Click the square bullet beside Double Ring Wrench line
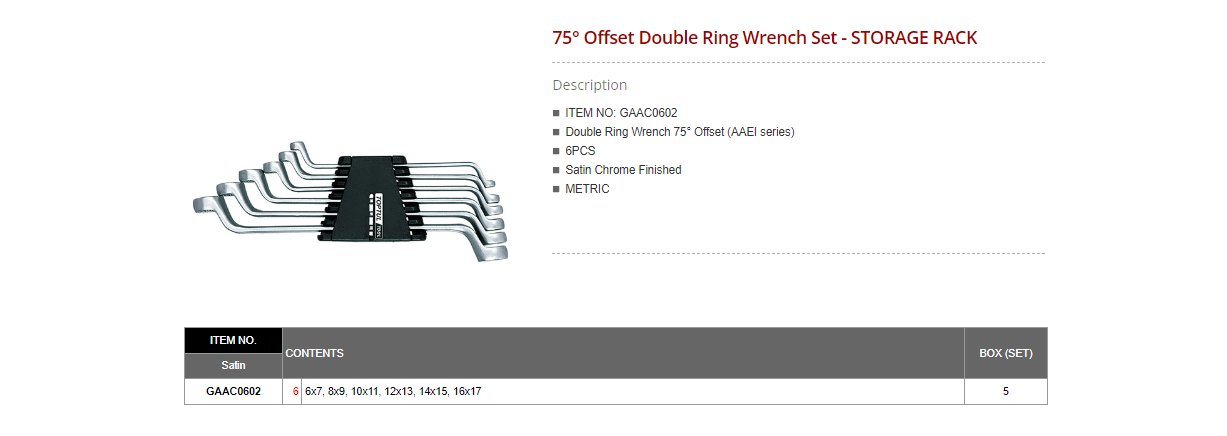The height and width of the screenshot is (436, 1227). tap(556, 132)
